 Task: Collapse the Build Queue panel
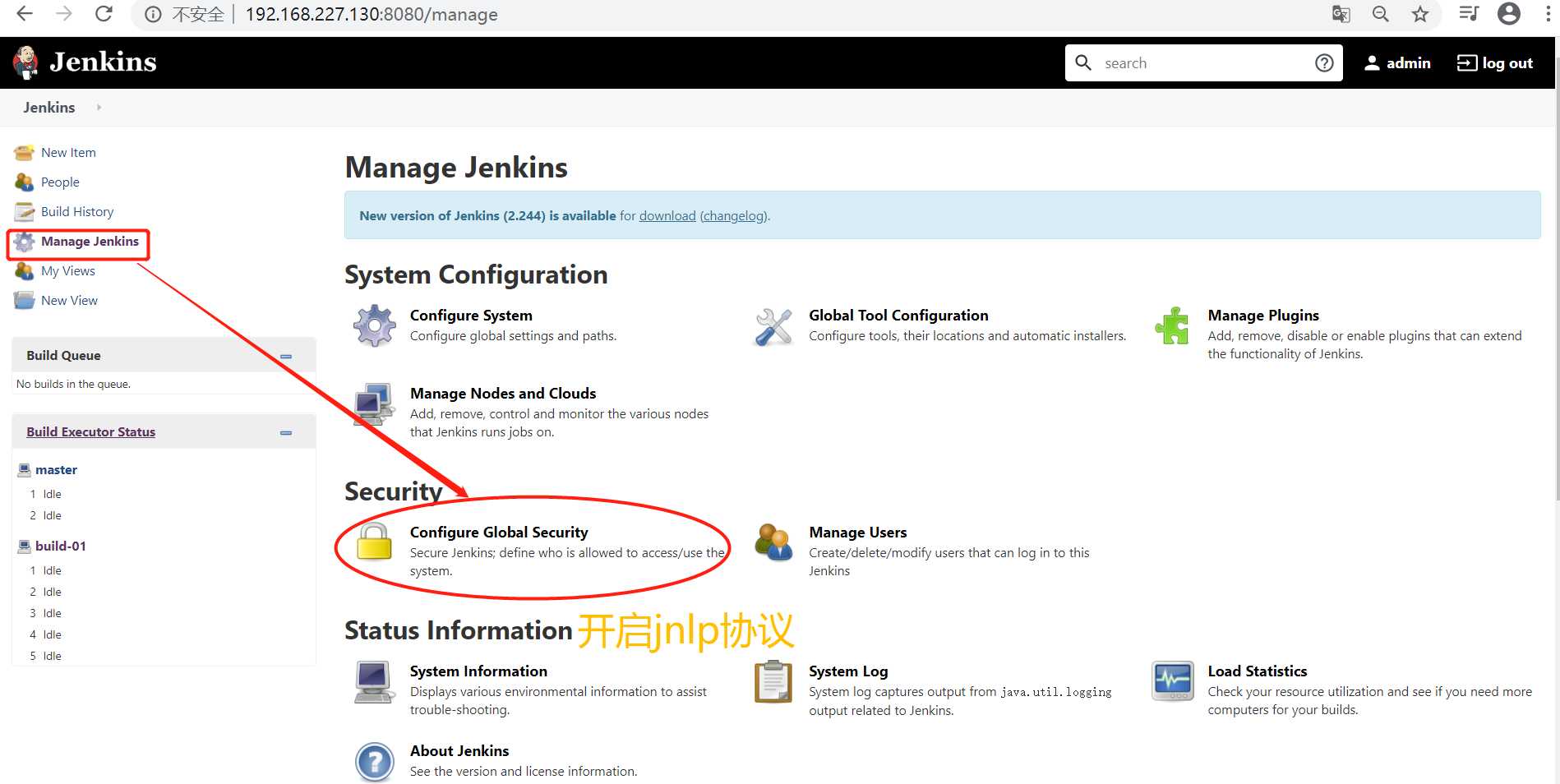click(x=286, y=356)
